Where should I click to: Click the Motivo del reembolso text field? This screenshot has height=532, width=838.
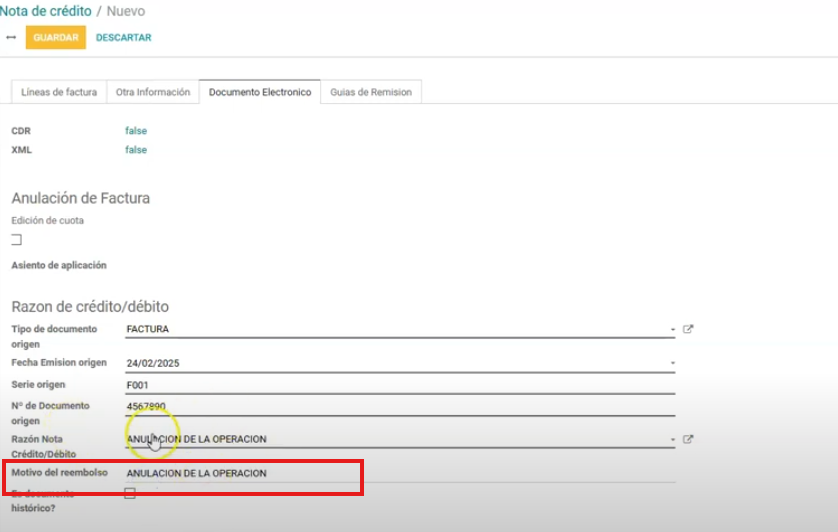[x=400, y=473]
